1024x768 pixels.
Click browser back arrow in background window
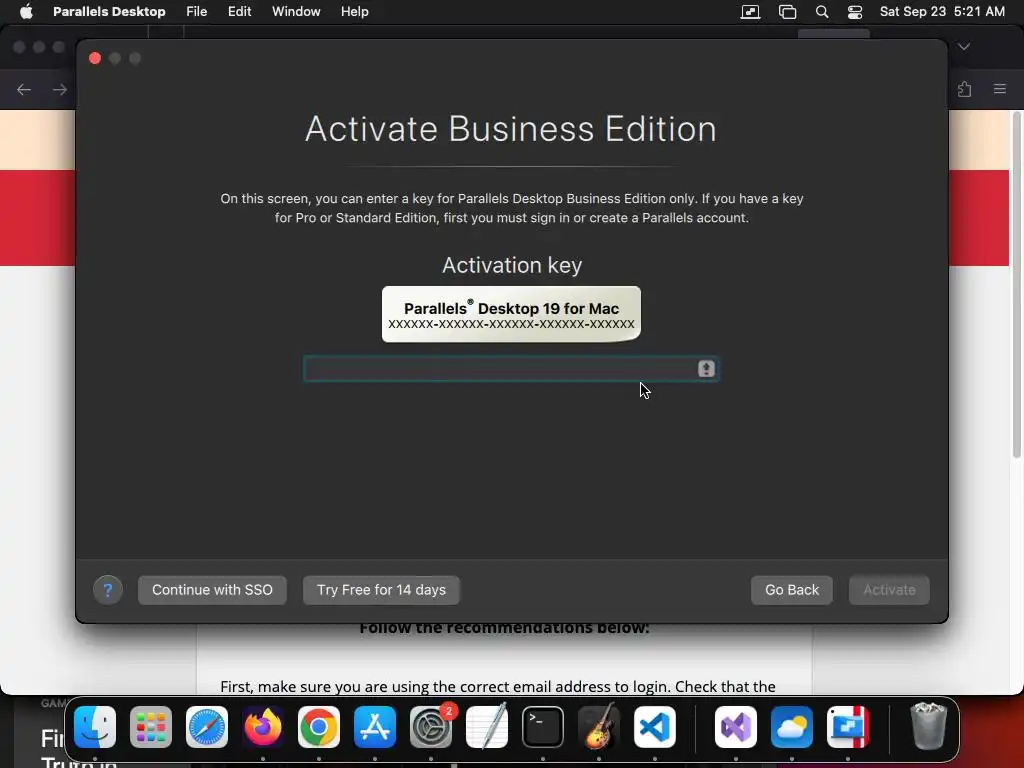point(24,89)
